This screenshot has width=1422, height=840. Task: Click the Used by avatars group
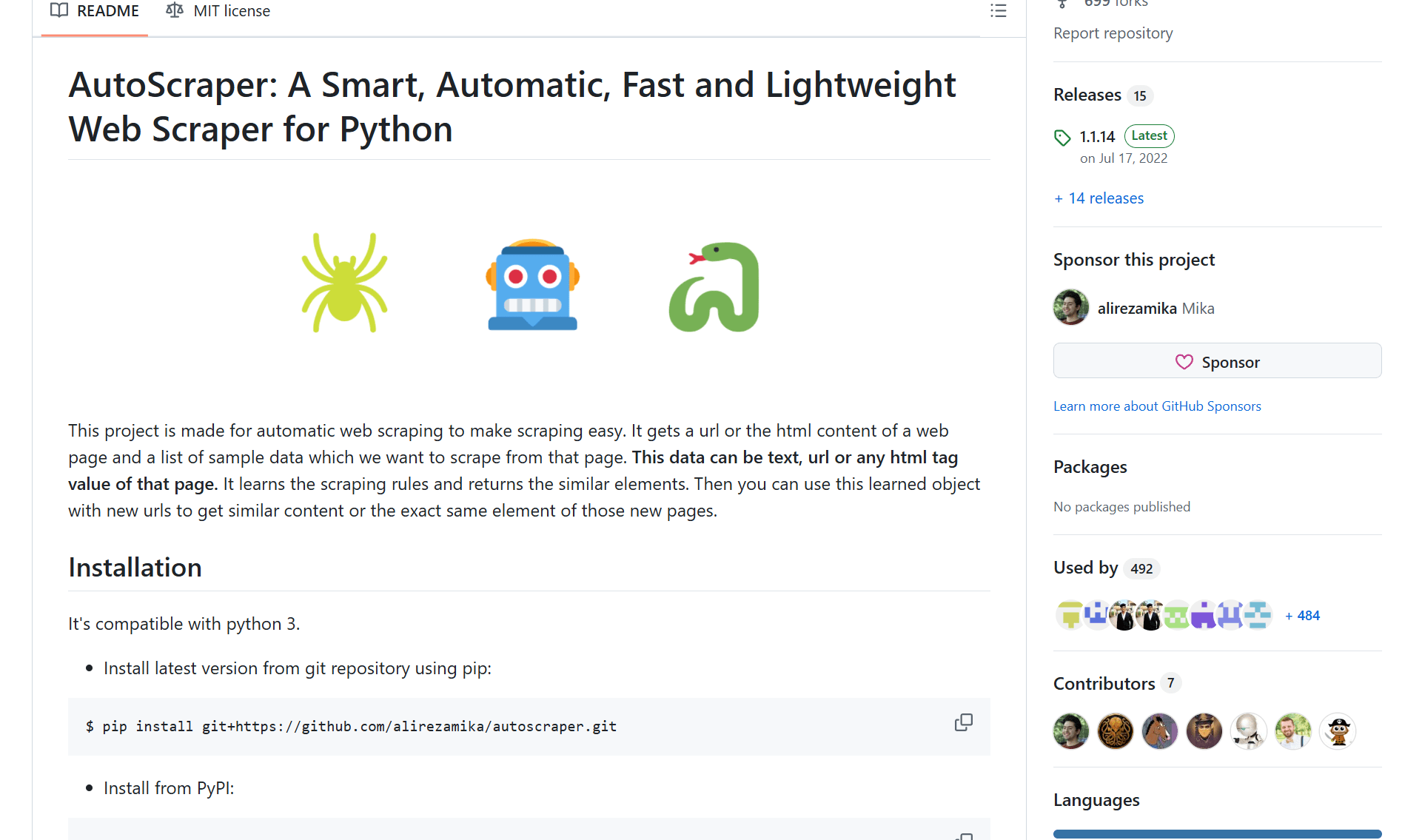(1164, 615)
